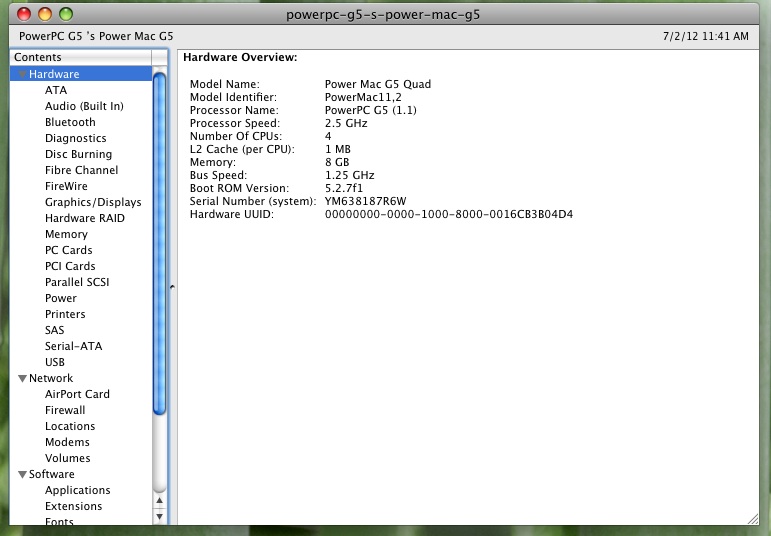This screenshot has width=771, height=536.
Task: Select Extensions under Software
Action: tap(74, 506)
